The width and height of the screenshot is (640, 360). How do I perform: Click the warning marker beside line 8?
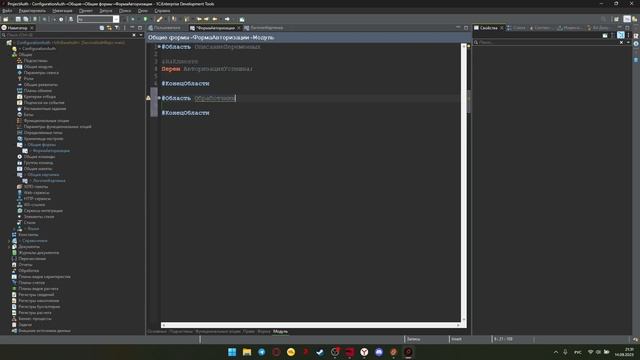(x=148, y=98)
